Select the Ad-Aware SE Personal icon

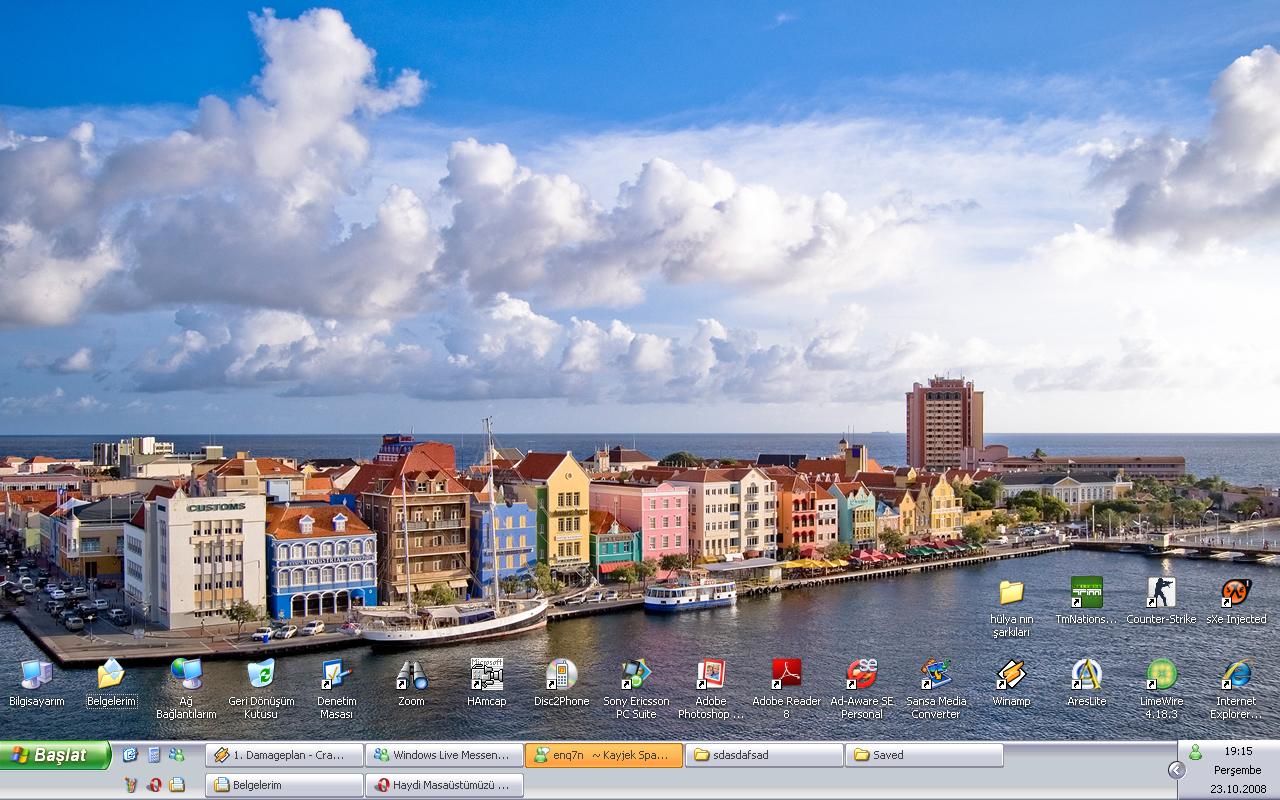(x=861, y=675)
